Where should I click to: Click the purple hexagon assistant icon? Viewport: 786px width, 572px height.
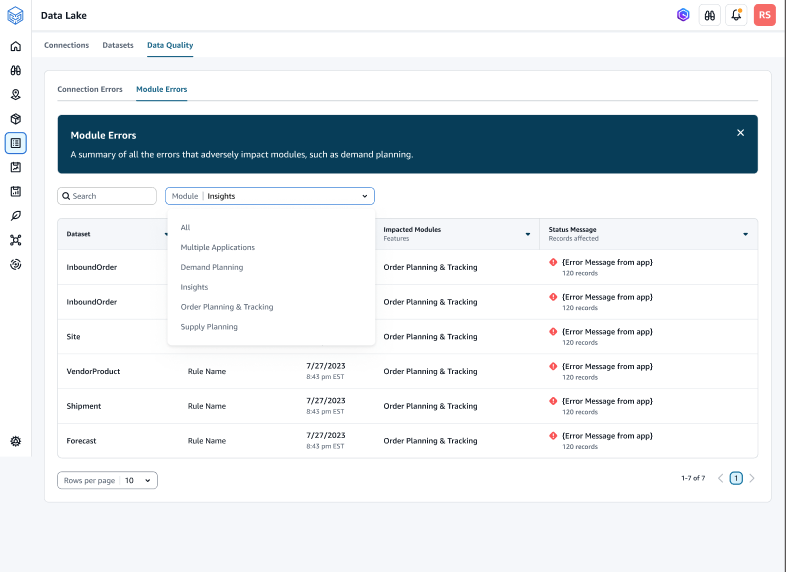point(683,15)
